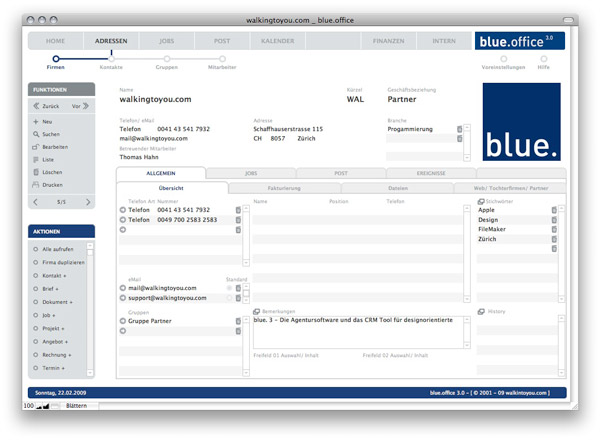Viewport: 600px width, 440px height.
Task: Go to Gruppen section
Action: coord(166,62)
